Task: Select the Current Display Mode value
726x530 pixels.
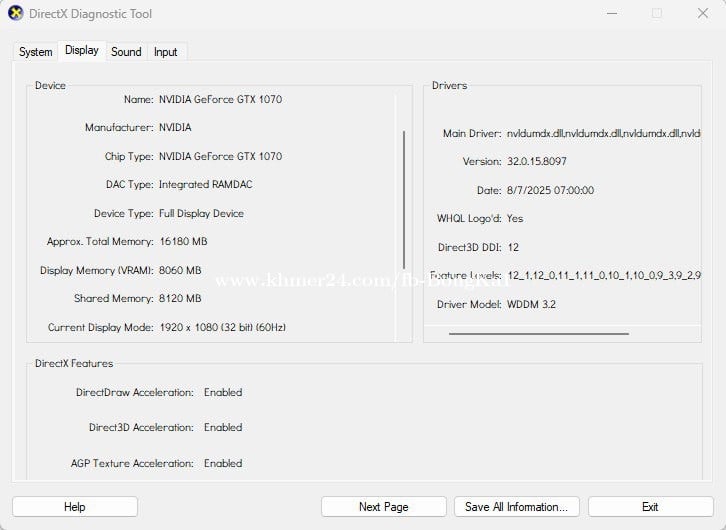Action: (x=235, y=327)
